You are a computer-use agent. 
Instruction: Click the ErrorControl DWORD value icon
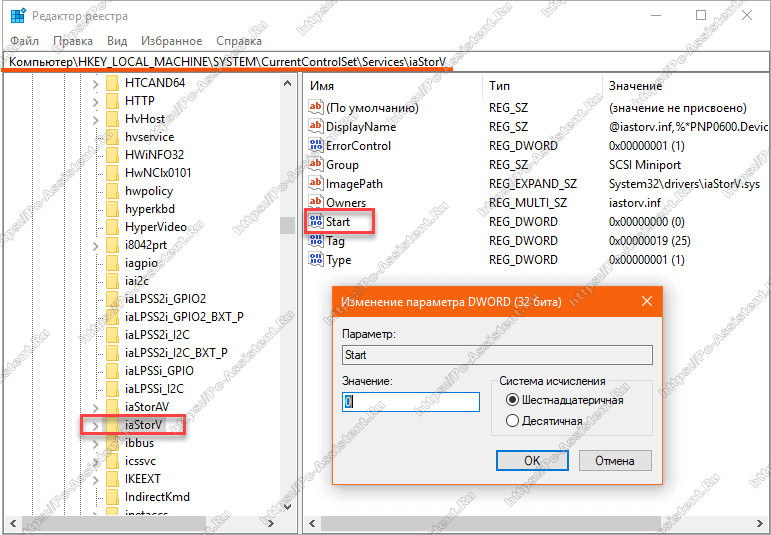tap(315, 146)
